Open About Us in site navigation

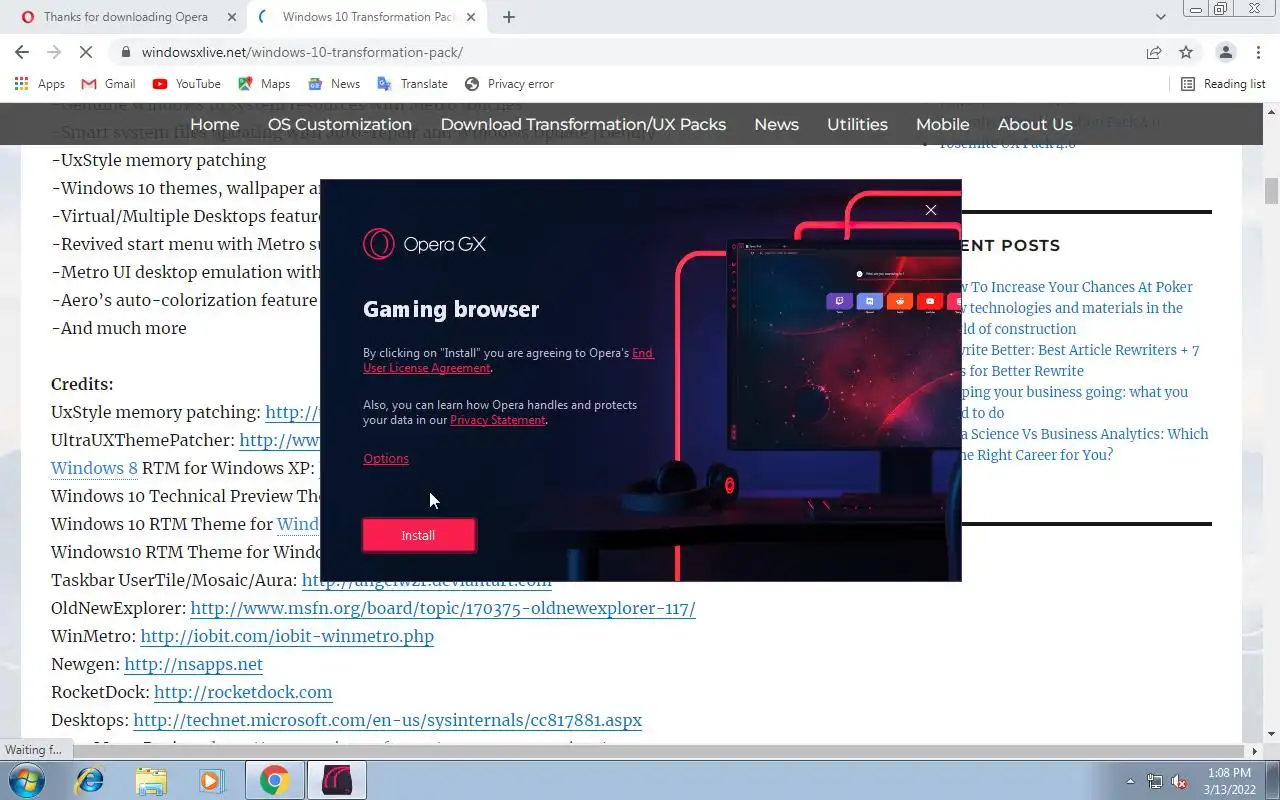tap(1035, 124)
